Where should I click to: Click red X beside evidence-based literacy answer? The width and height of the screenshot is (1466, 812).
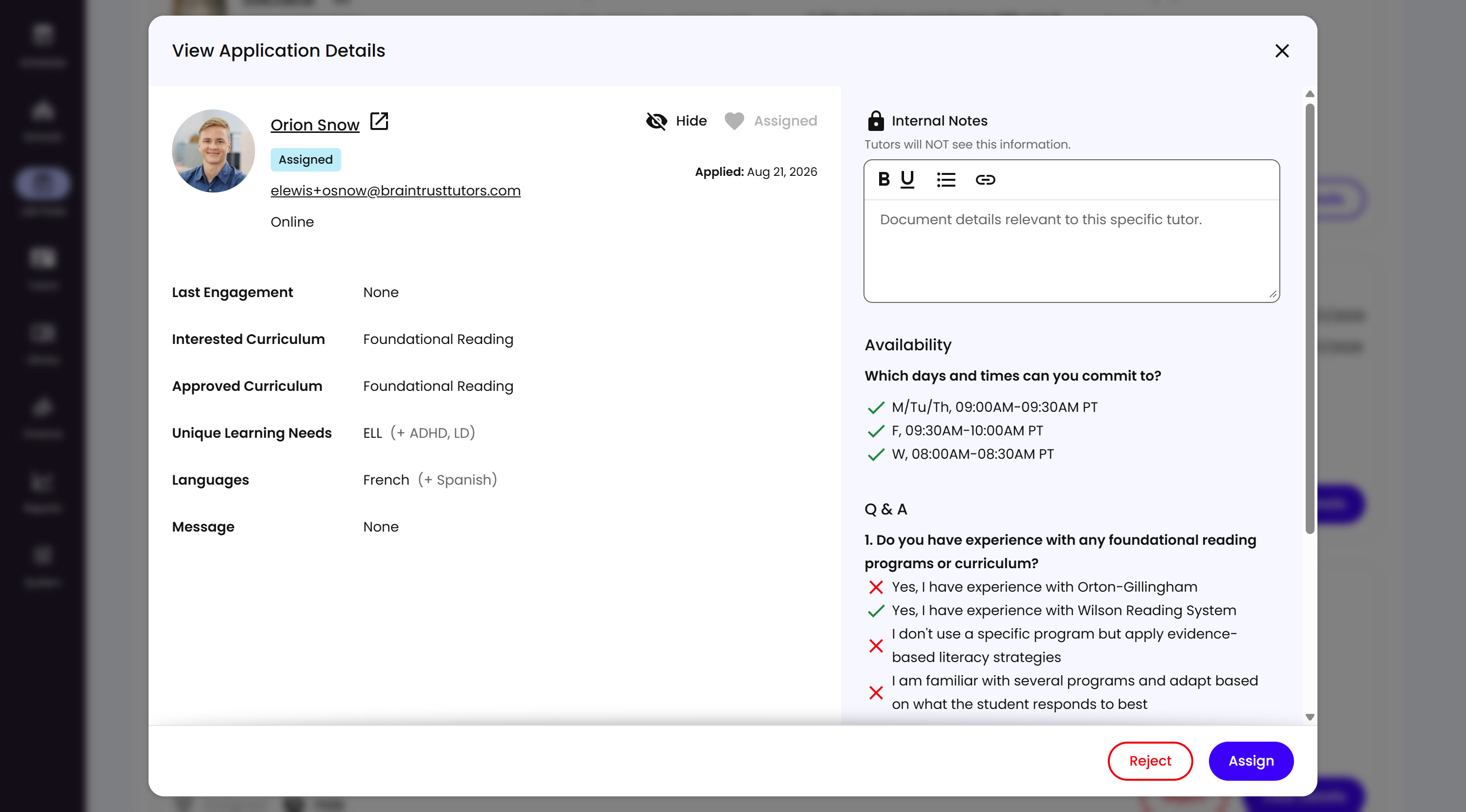point(876,646)
